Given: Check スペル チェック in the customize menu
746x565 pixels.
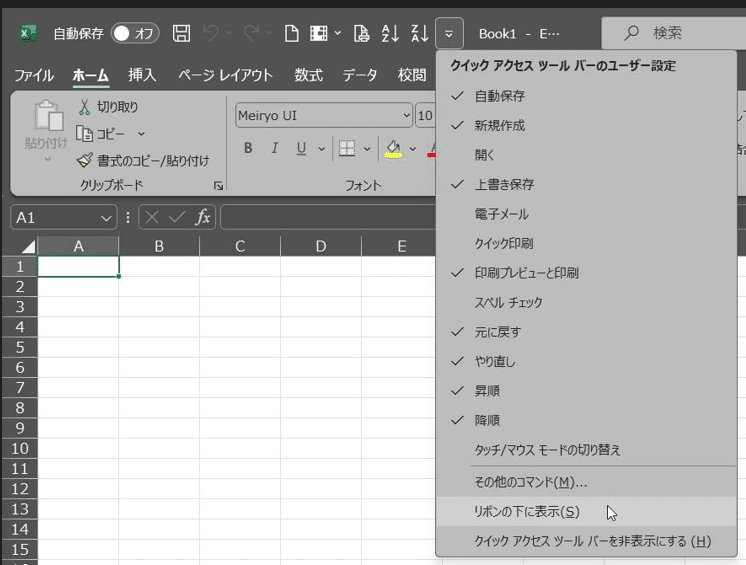Looking at the screenshot, I should (x=586, y=302).
